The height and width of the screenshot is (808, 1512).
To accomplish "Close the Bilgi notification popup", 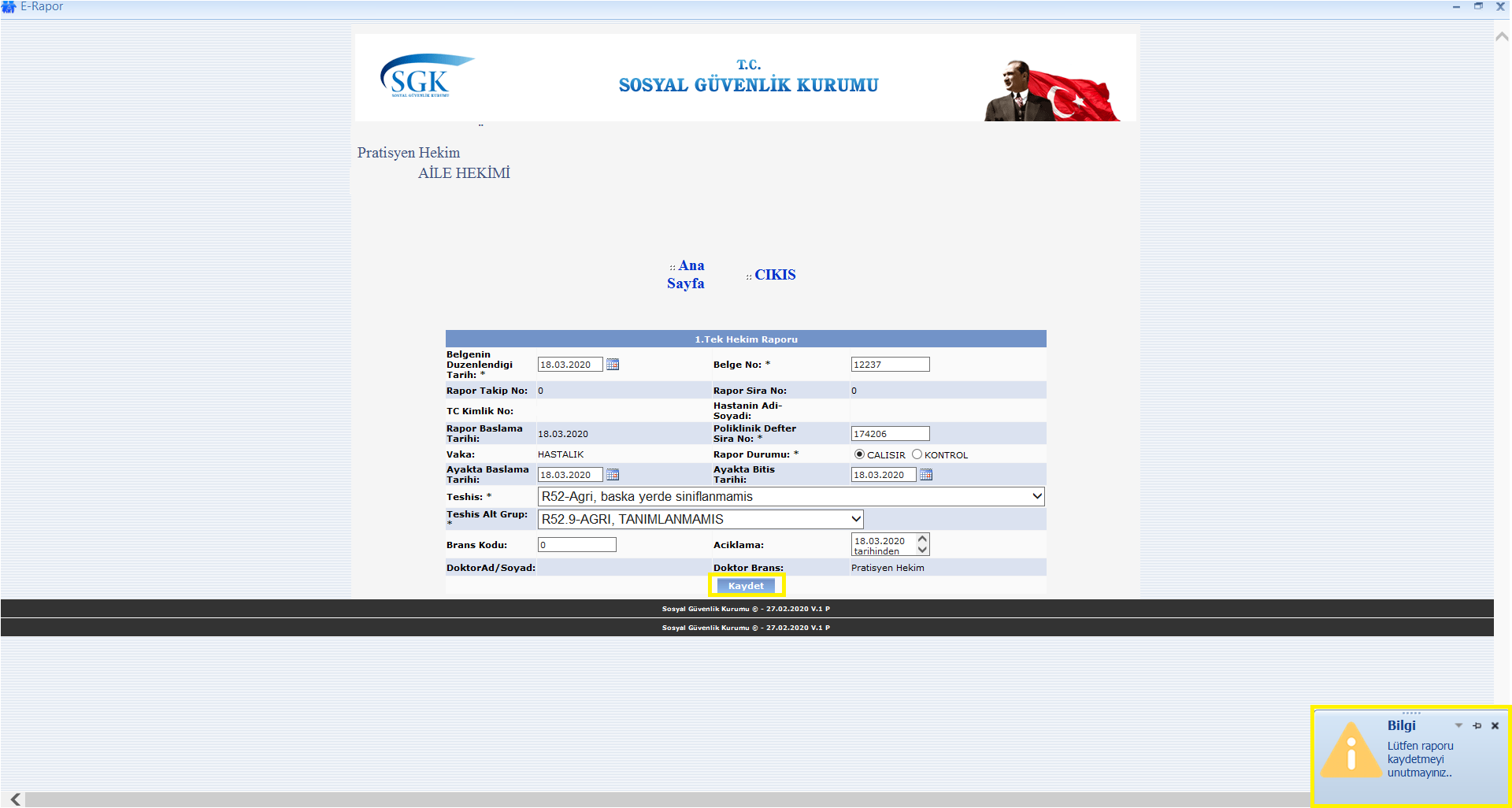I will click(x=1495, y=726).
